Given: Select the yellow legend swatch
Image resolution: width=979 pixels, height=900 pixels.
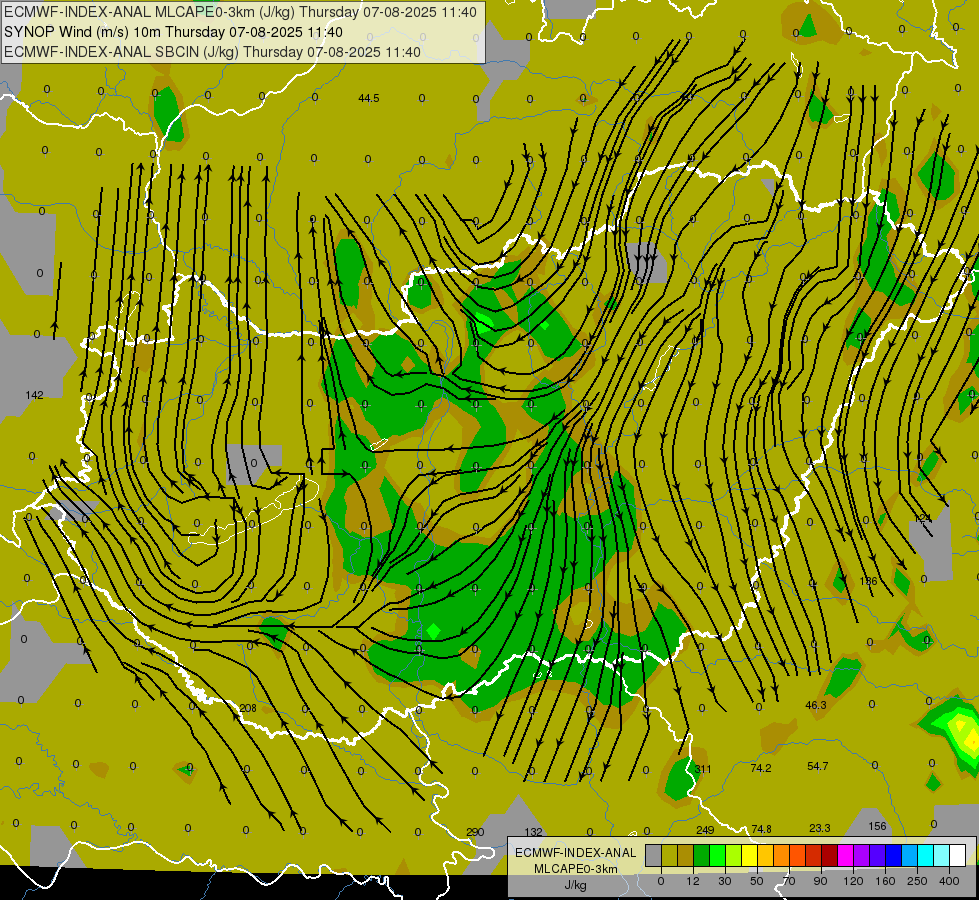Looking at the screenshot, I should (x=750, y=855).
